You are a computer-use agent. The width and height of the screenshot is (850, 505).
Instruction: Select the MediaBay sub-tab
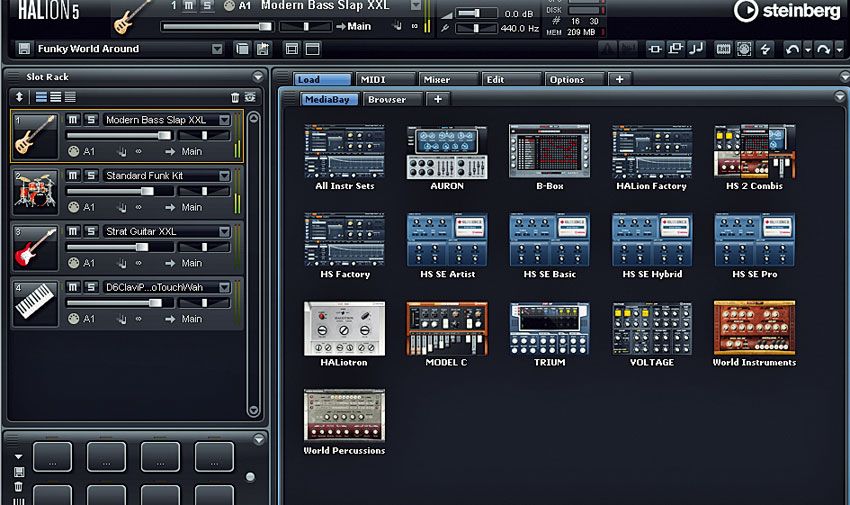pyautogui.click(x=329, y=99)
